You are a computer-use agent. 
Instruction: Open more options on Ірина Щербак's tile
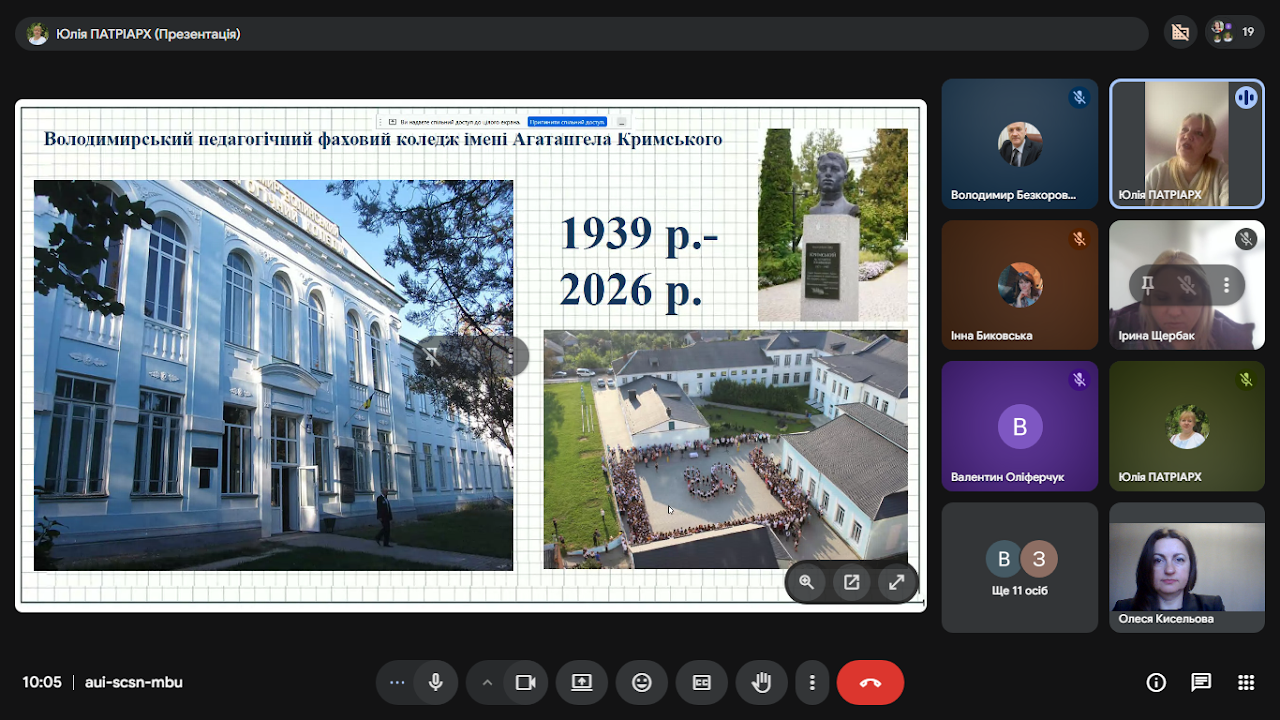click(1226, 285)
